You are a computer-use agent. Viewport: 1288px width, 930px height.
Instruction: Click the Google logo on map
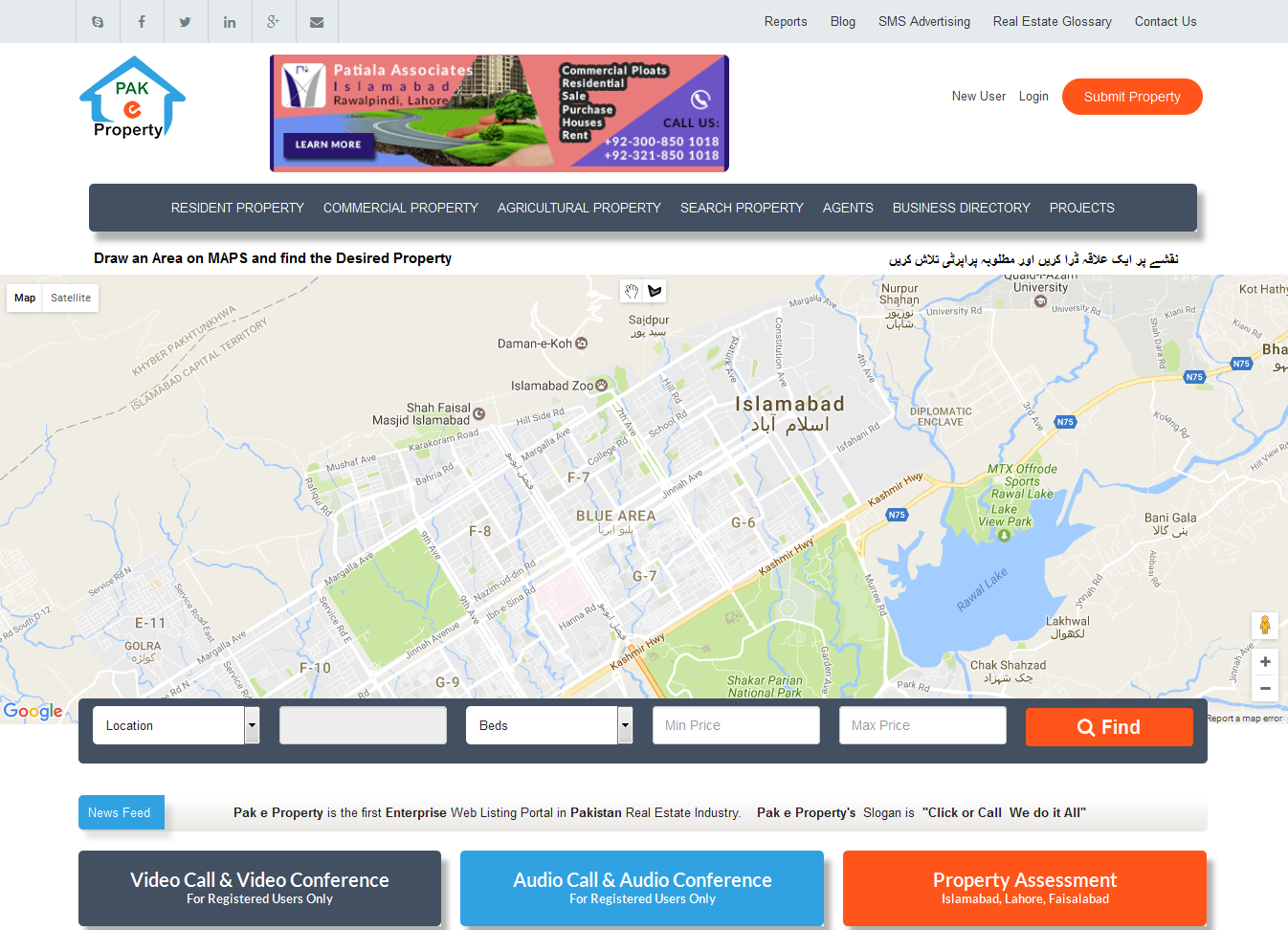click(x=33, y=711)
